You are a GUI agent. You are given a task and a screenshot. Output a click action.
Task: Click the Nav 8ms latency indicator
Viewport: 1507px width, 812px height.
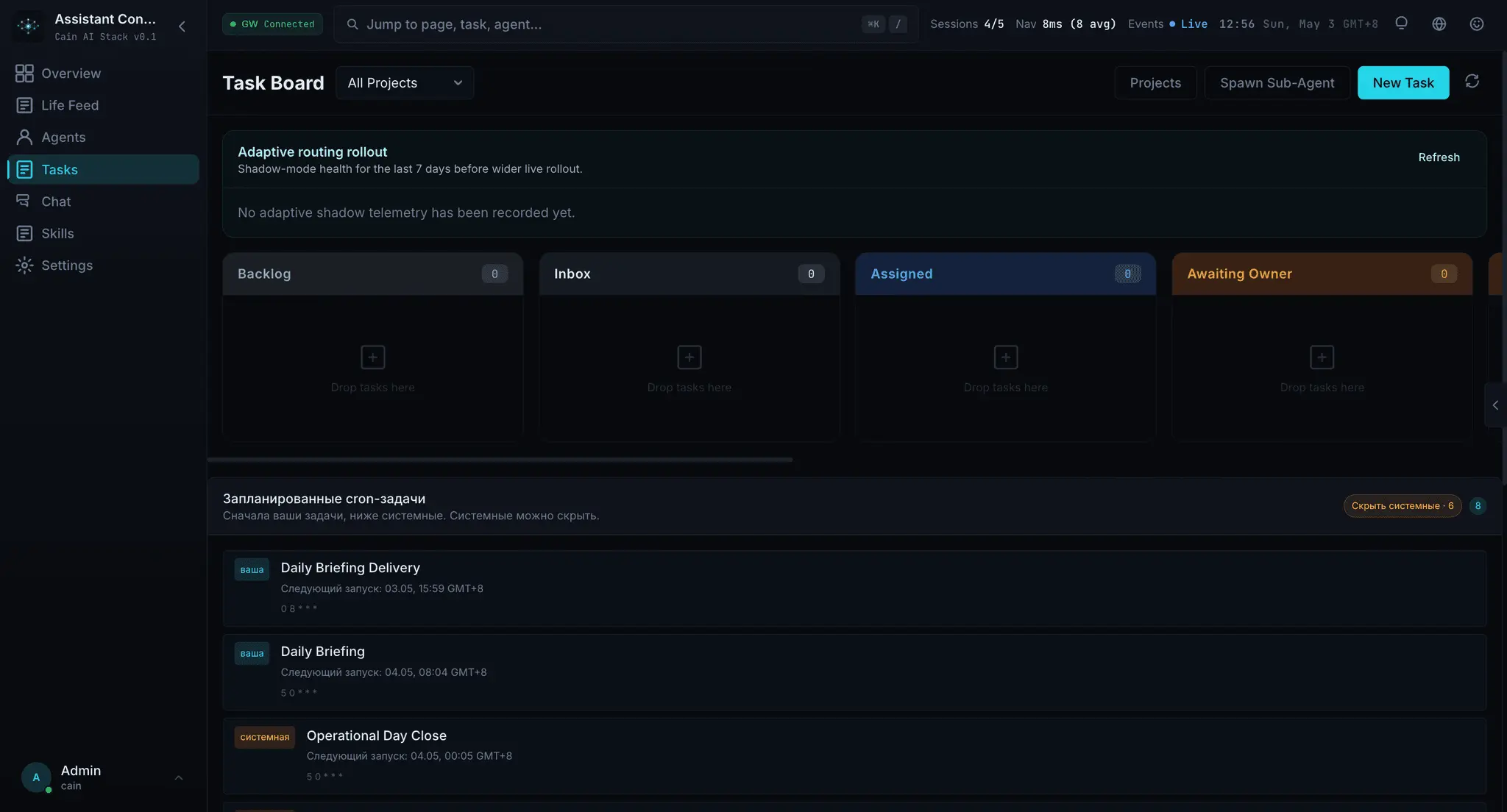[x=1065, y=24]
